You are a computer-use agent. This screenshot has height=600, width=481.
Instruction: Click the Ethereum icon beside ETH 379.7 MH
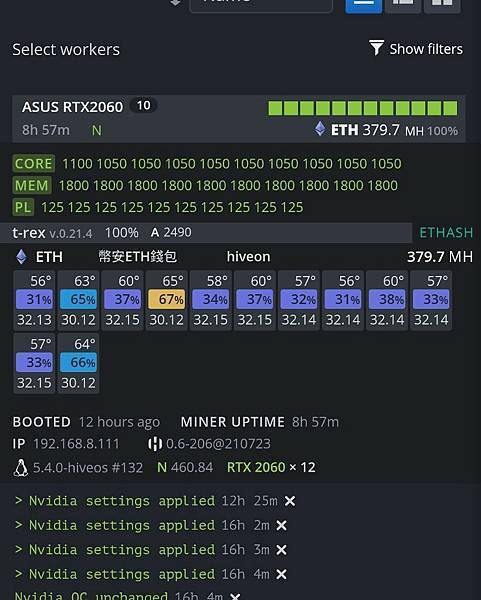tap(320, 129)
